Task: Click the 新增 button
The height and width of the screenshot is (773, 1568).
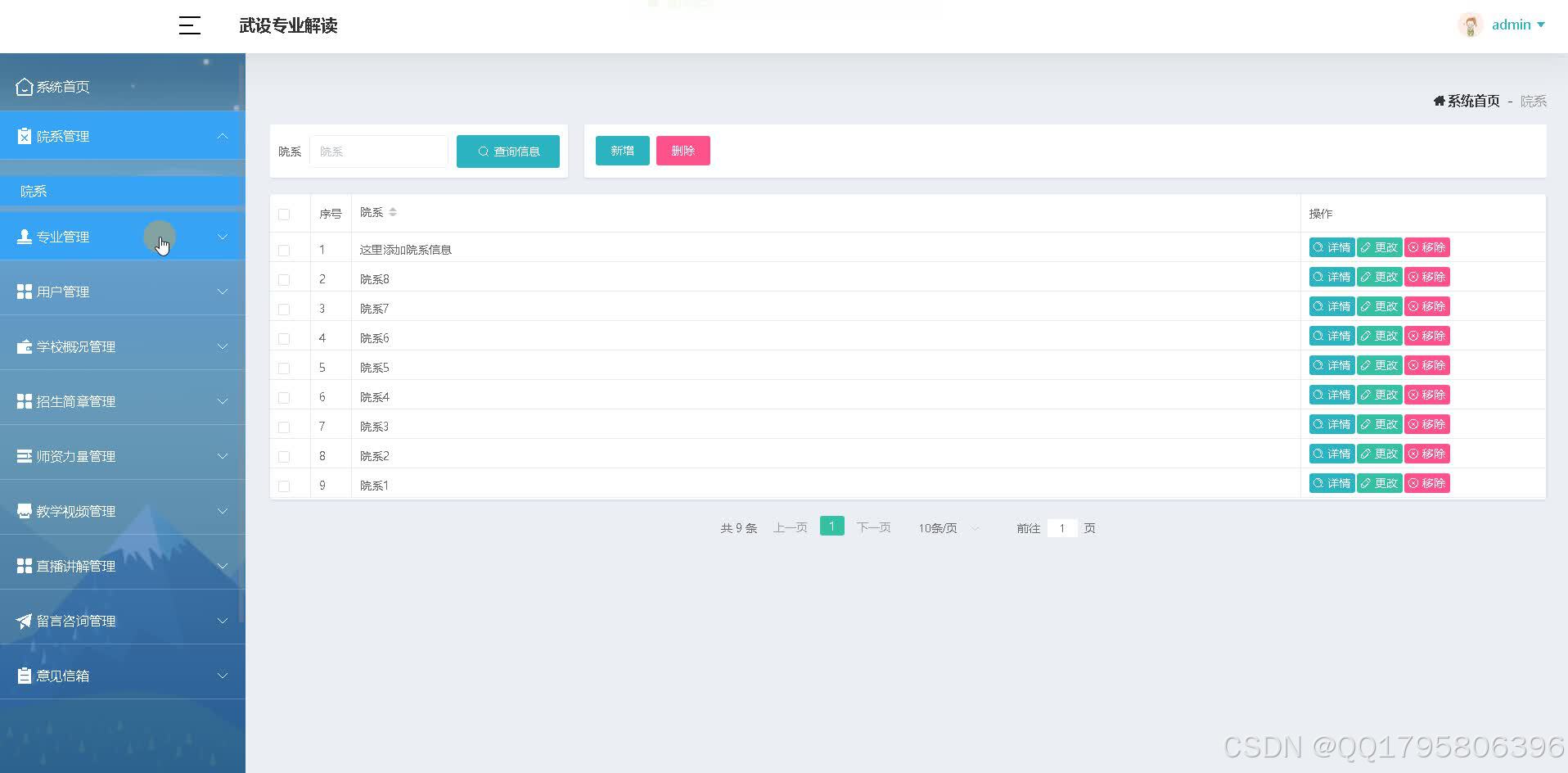Action: click(x=622, y=151)
